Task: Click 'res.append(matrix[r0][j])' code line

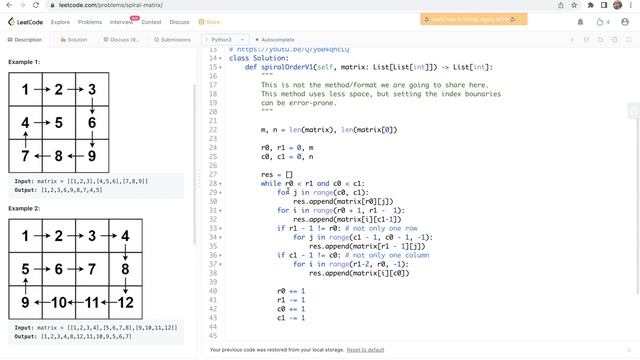Action: (343, 202)
